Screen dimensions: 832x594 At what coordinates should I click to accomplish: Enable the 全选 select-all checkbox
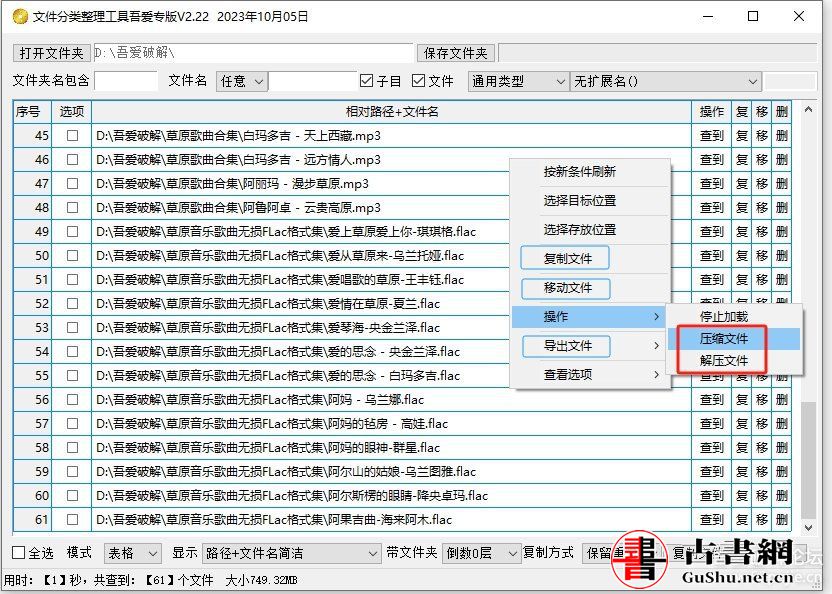click(x=19, y=553)
